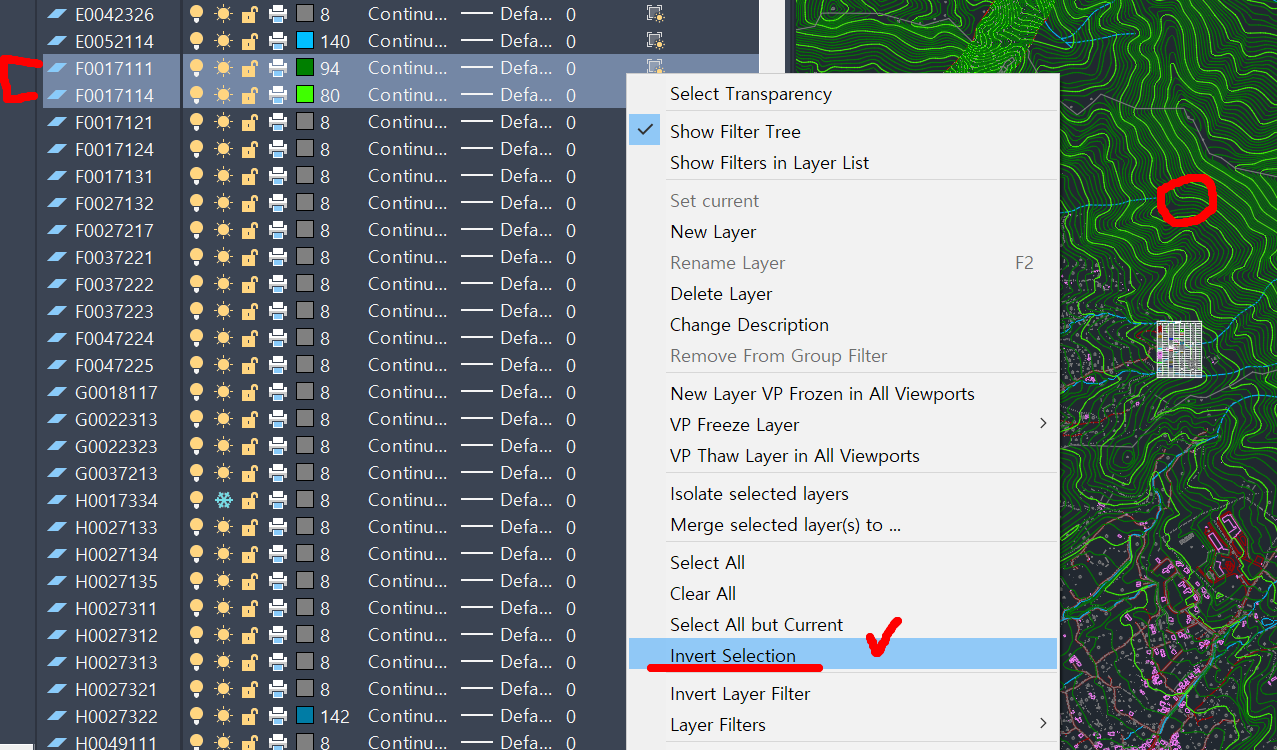Screen dimensions: 1277x750
Task: Click plot printer icon for layer F0017124
Action: pyautogui.click(x=278, y=149)
